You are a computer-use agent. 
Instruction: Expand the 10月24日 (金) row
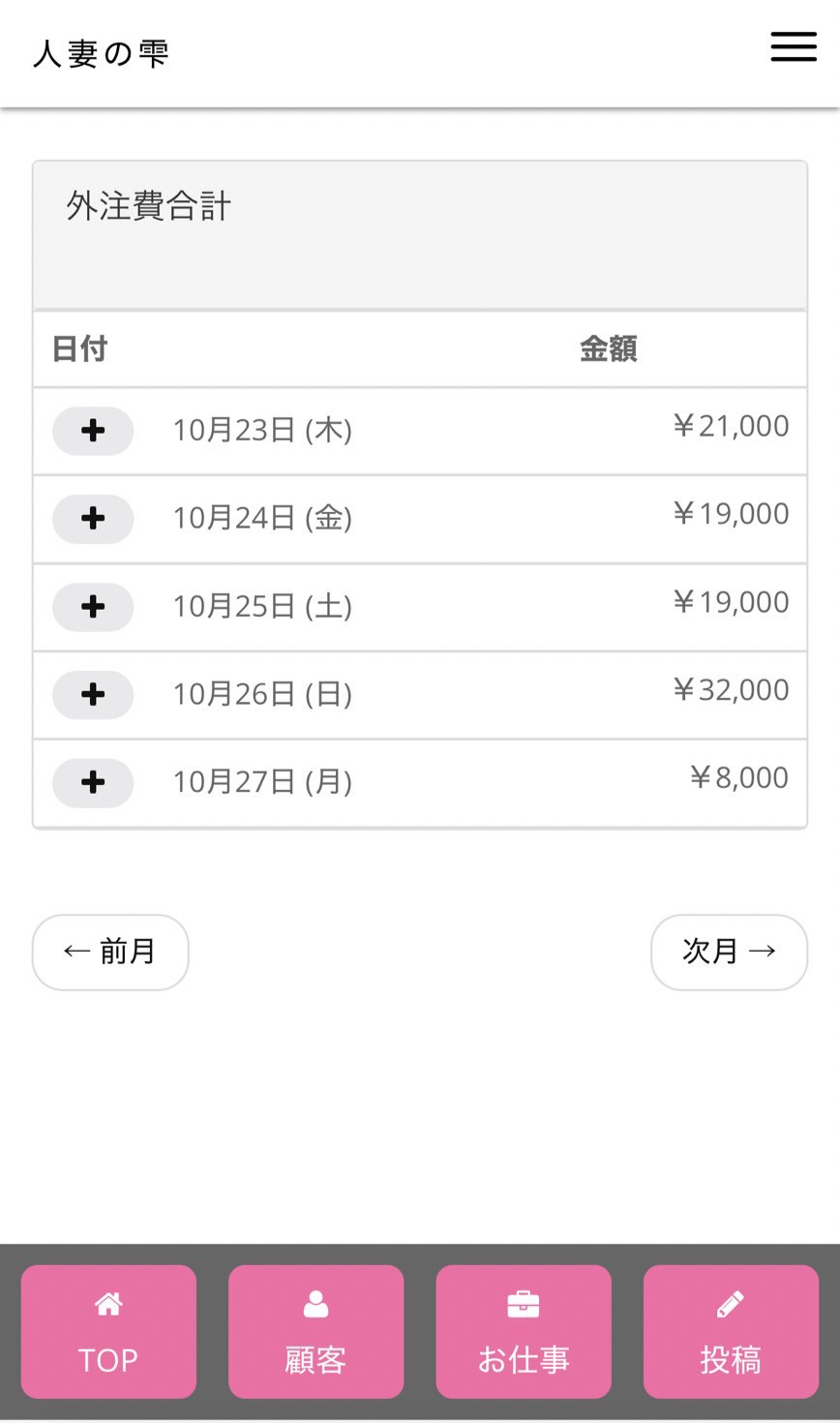[93, 519]
